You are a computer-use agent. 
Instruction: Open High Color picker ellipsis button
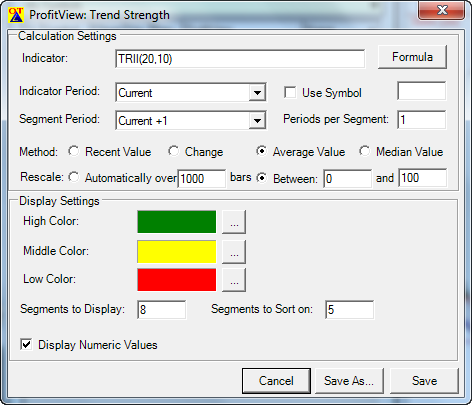click(x=234, y=222)
